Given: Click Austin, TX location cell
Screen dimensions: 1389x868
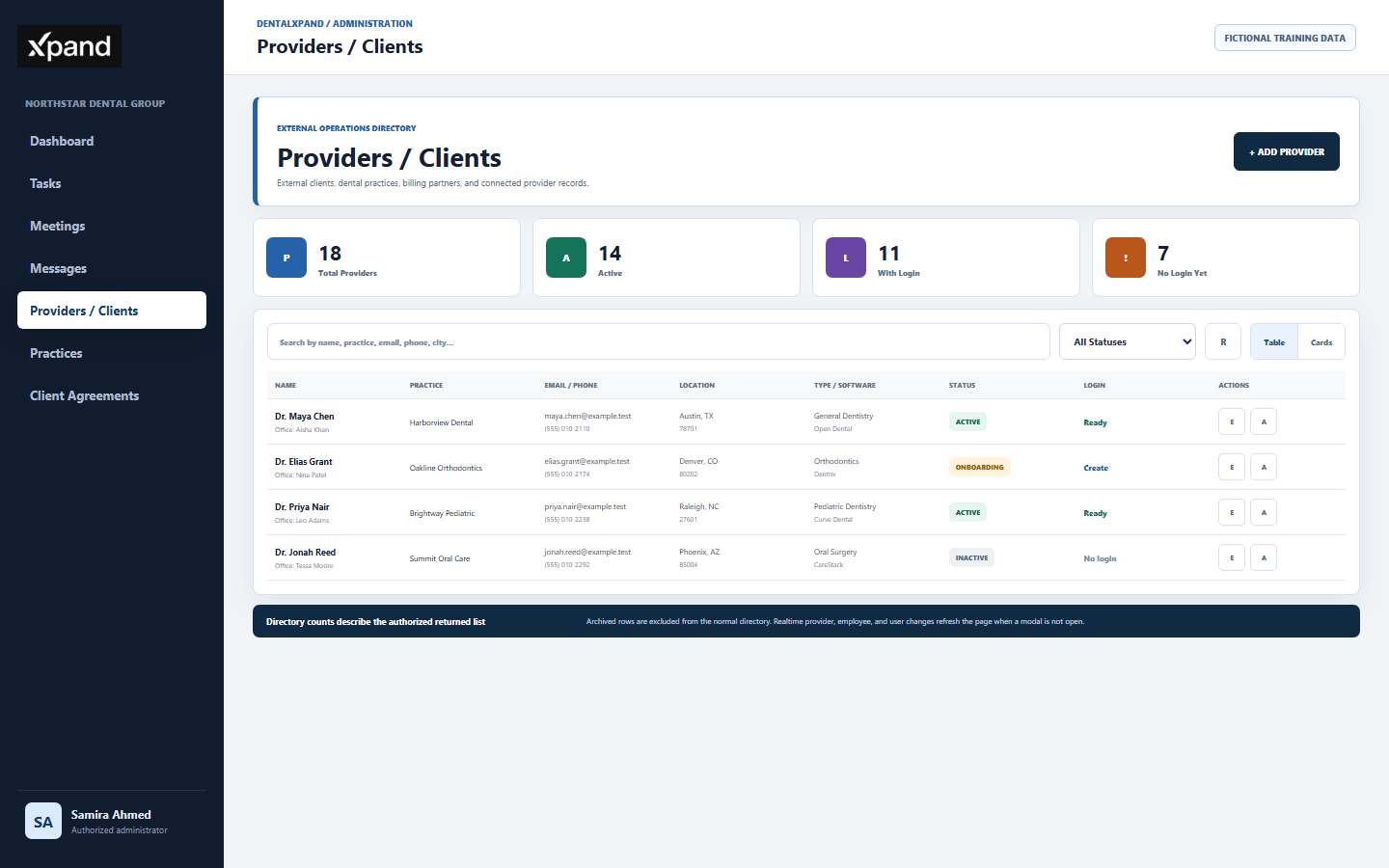Looking at the screenshot, I should click(x=696, y=416).
